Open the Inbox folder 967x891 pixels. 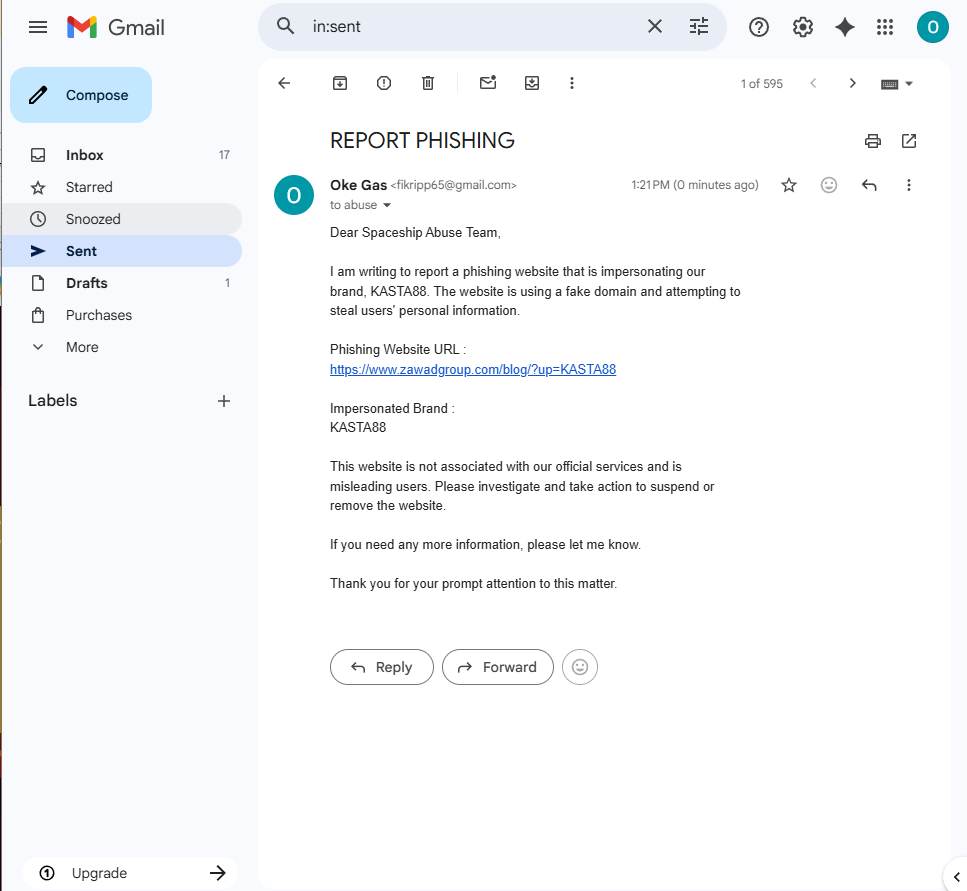coord(123,155)
